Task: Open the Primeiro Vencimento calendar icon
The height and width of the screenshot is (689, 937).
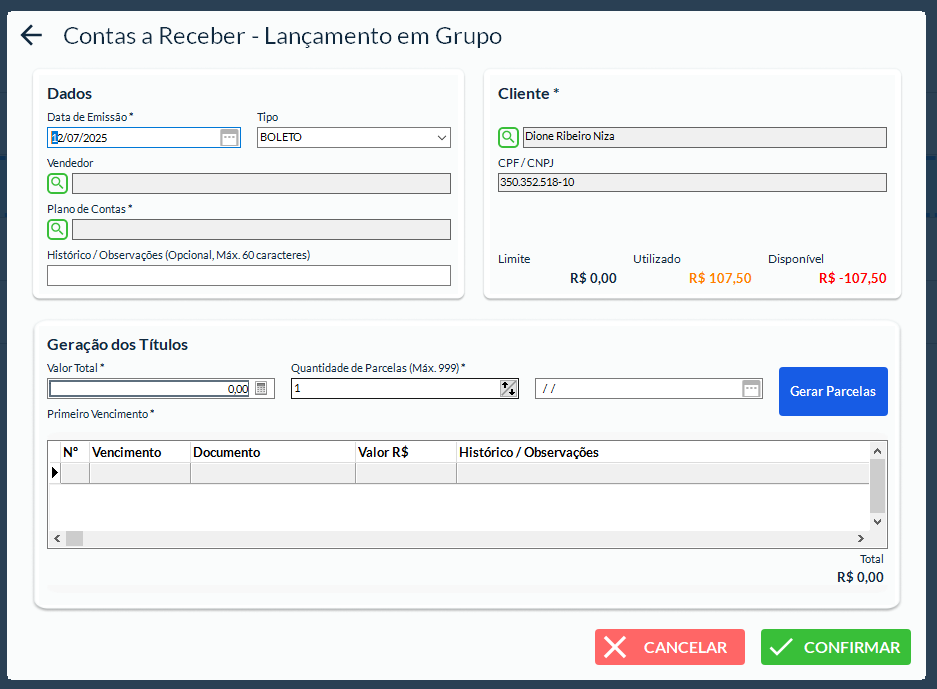Action: tap(751, 389)
